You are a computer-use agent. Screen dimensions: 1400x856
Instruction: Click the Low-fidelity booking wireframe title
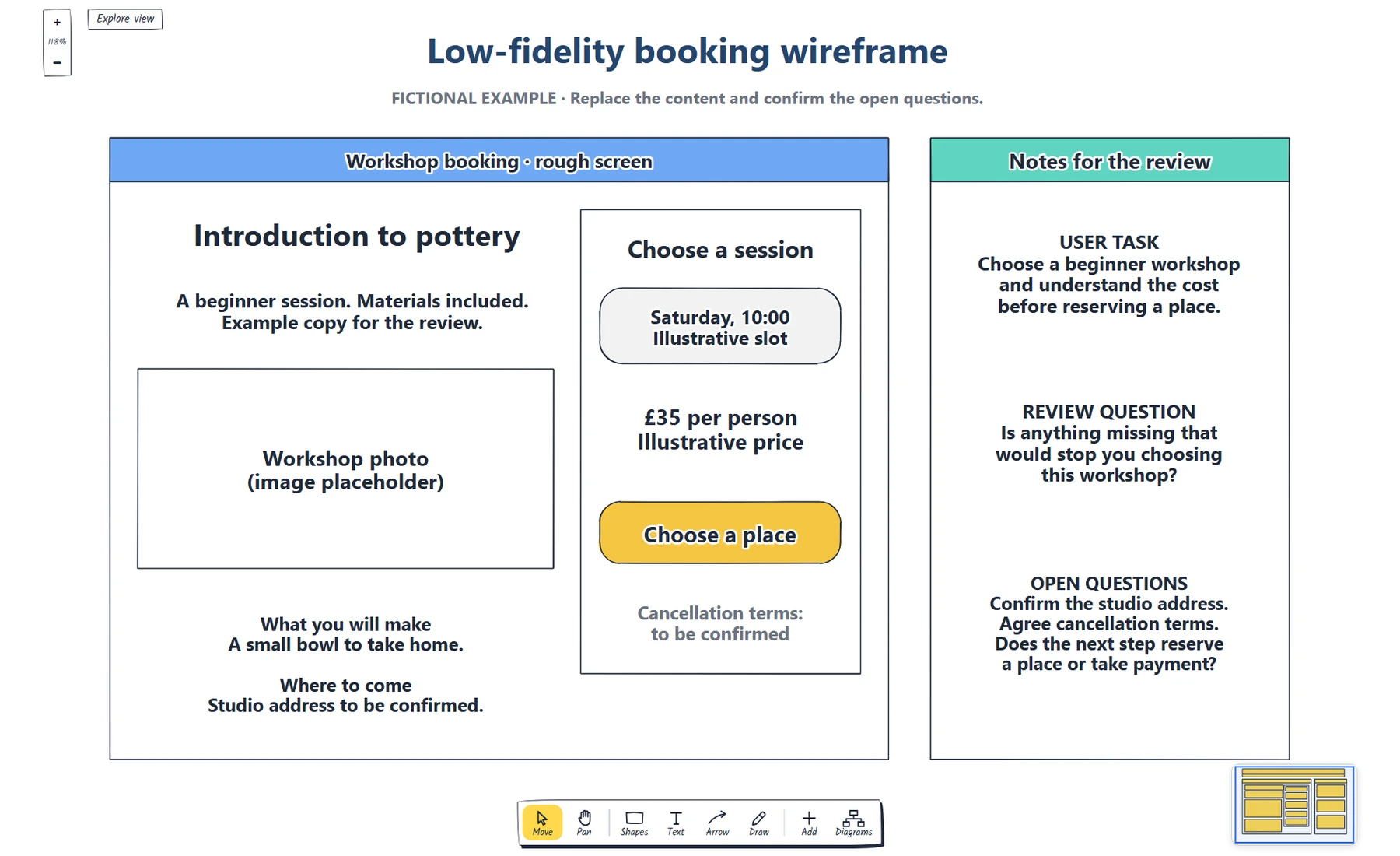pyautogui.click(x=688, y=51)
